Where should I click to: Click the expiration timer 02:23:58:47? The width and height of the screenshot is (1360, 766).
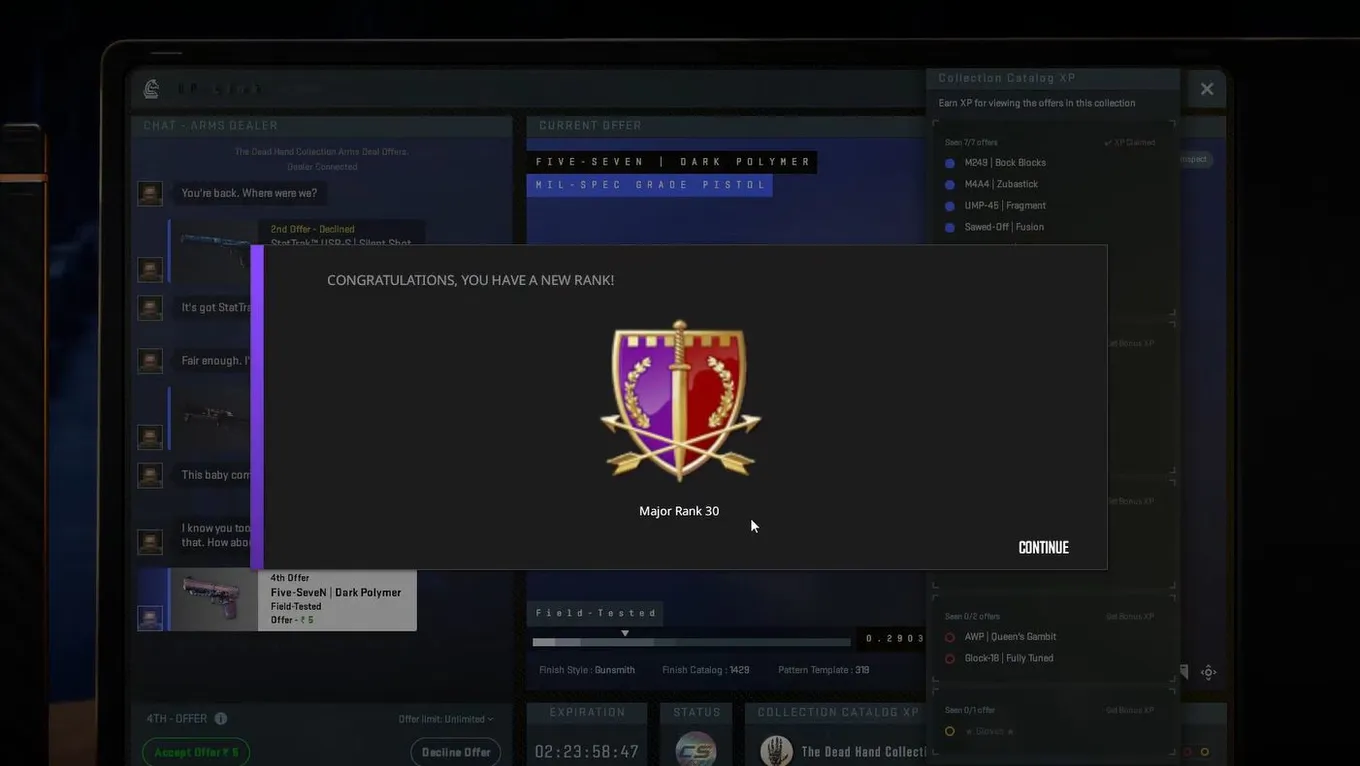click(587, 752)
